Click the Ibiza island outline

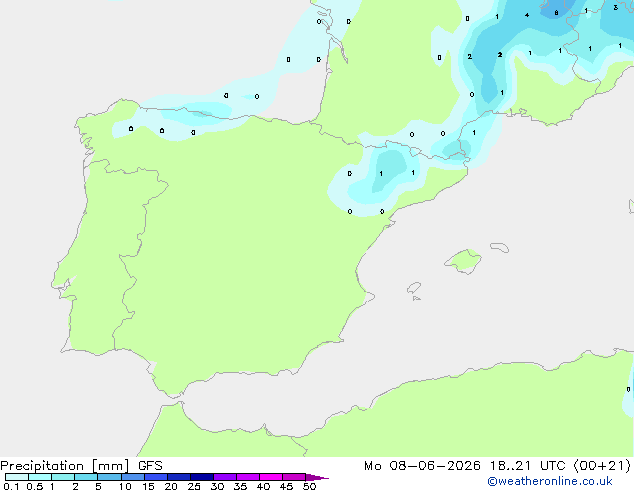tap(414, 288)
